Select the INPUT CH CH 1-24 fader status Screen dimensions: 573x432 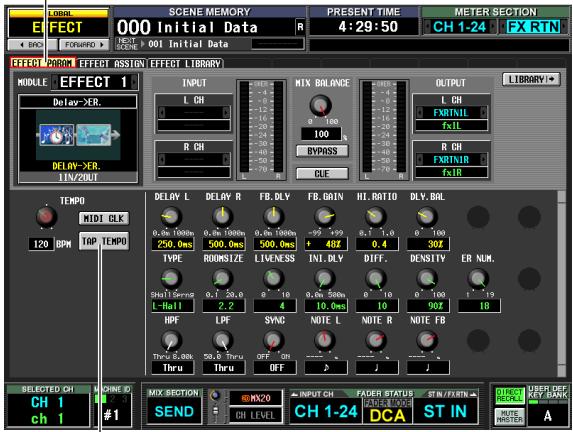[326, 412]
